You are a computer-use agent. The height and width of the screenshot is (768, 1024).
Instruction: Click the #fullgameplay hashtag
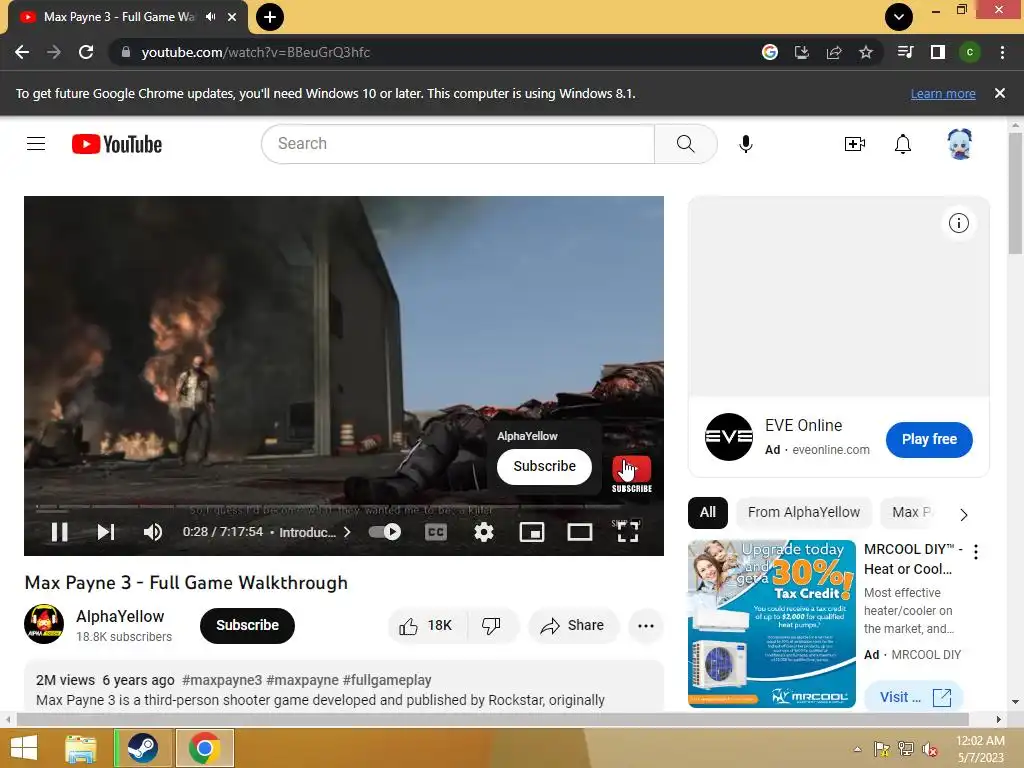tap(387, 680)
